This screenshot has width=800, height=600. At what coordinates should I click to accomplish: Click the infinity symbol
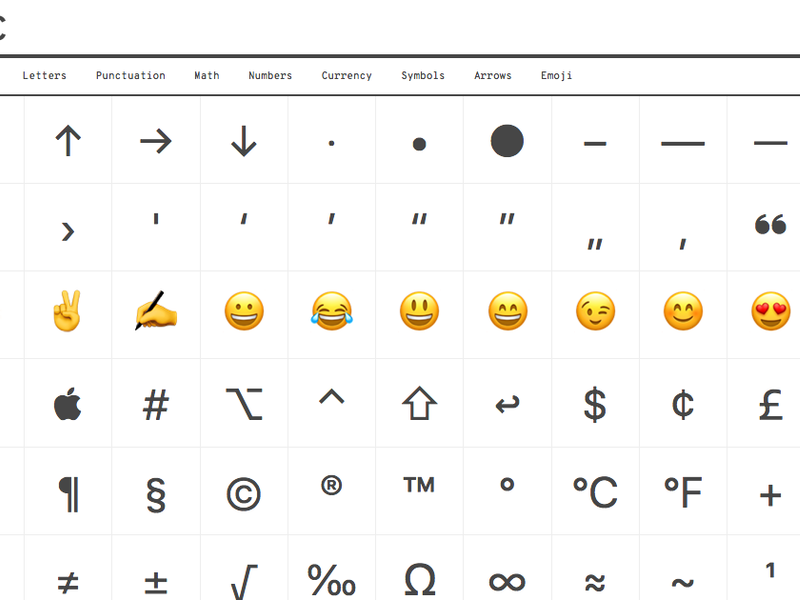(507, 579)
